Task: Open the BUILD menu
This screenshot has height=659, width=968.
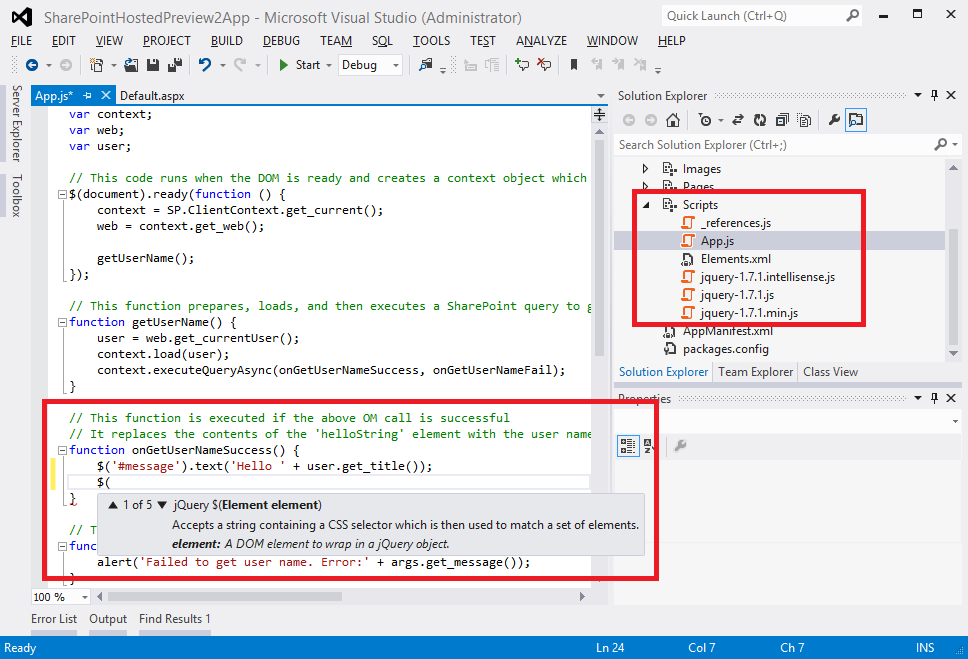Action: coord(227,41)
